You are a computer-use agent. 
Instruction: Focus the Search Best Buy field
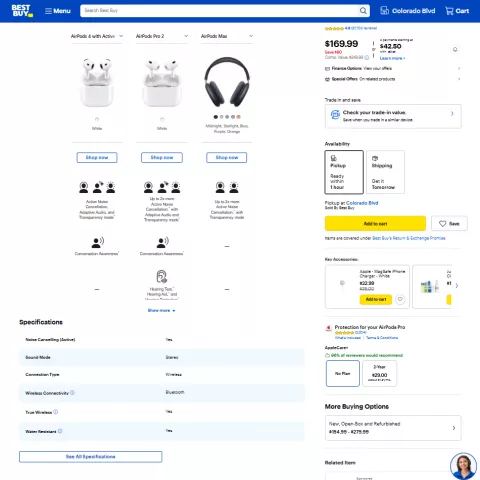[220, 11]
